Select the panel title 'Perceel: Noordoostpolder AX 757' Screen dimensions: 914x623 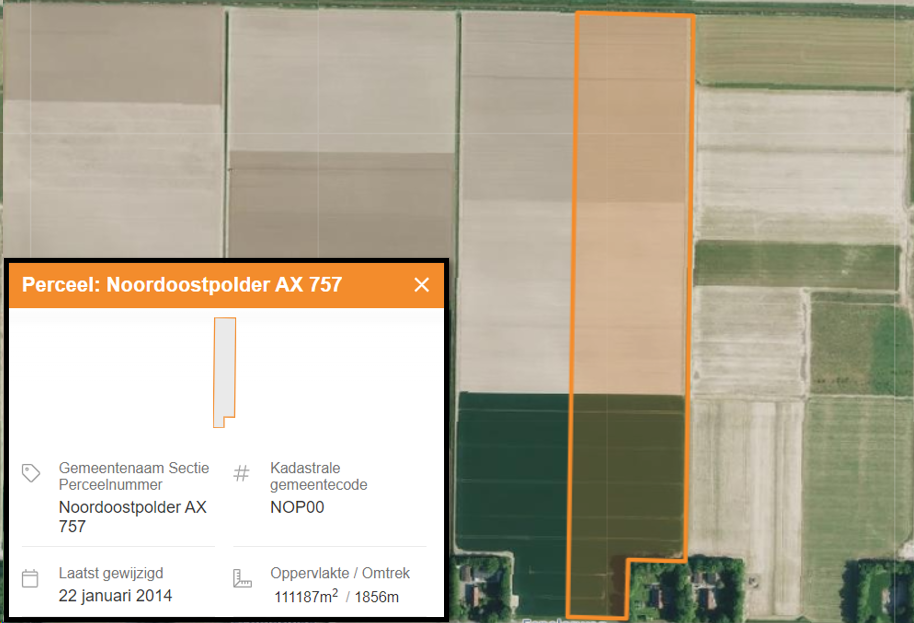coord(182,284)
